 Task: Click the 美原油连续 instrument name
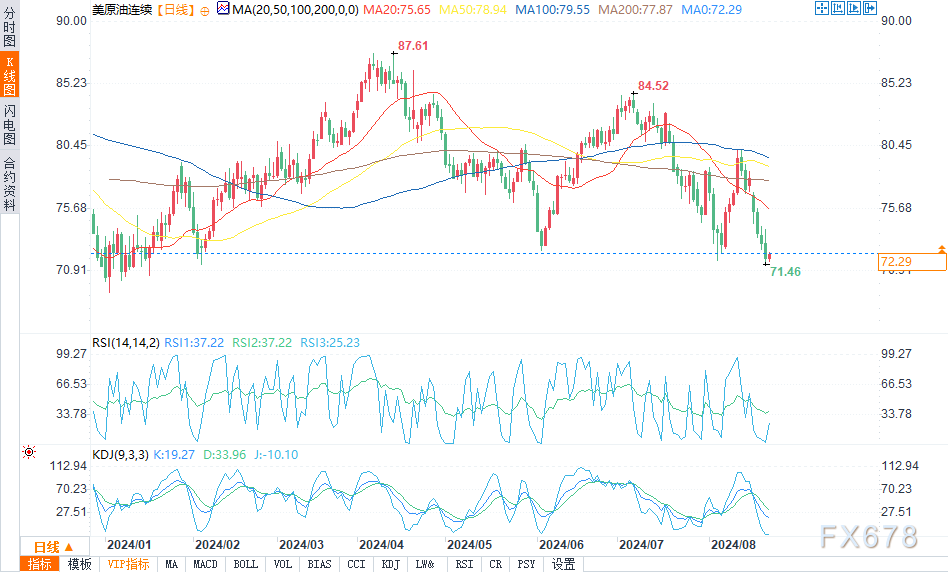click(x=122, y=10)
